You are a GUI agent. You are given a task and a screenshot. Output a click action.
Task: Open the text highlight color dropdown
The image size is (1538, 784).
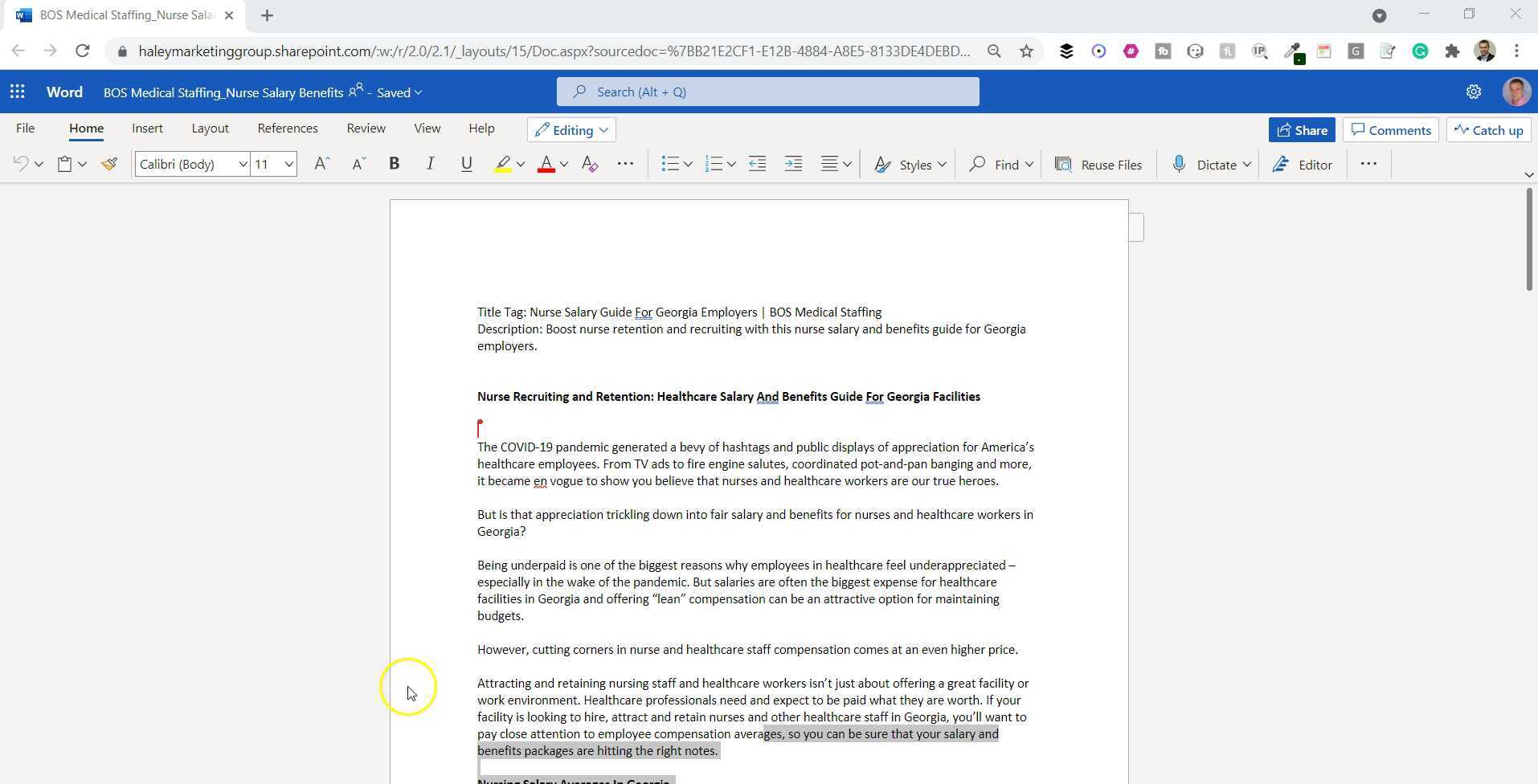click(519, 164)
